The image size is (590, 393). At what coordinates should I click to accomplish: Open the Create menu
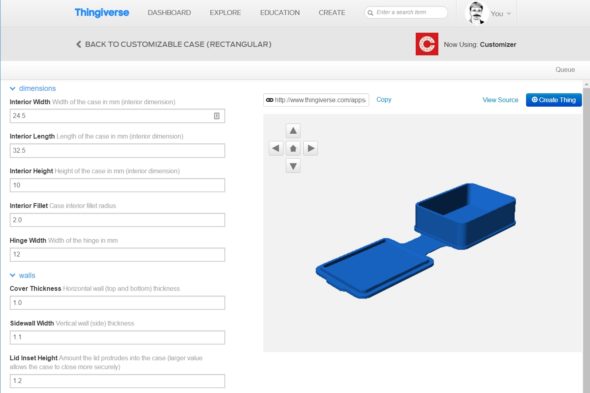pyautogui.click(x=332, y=12)
